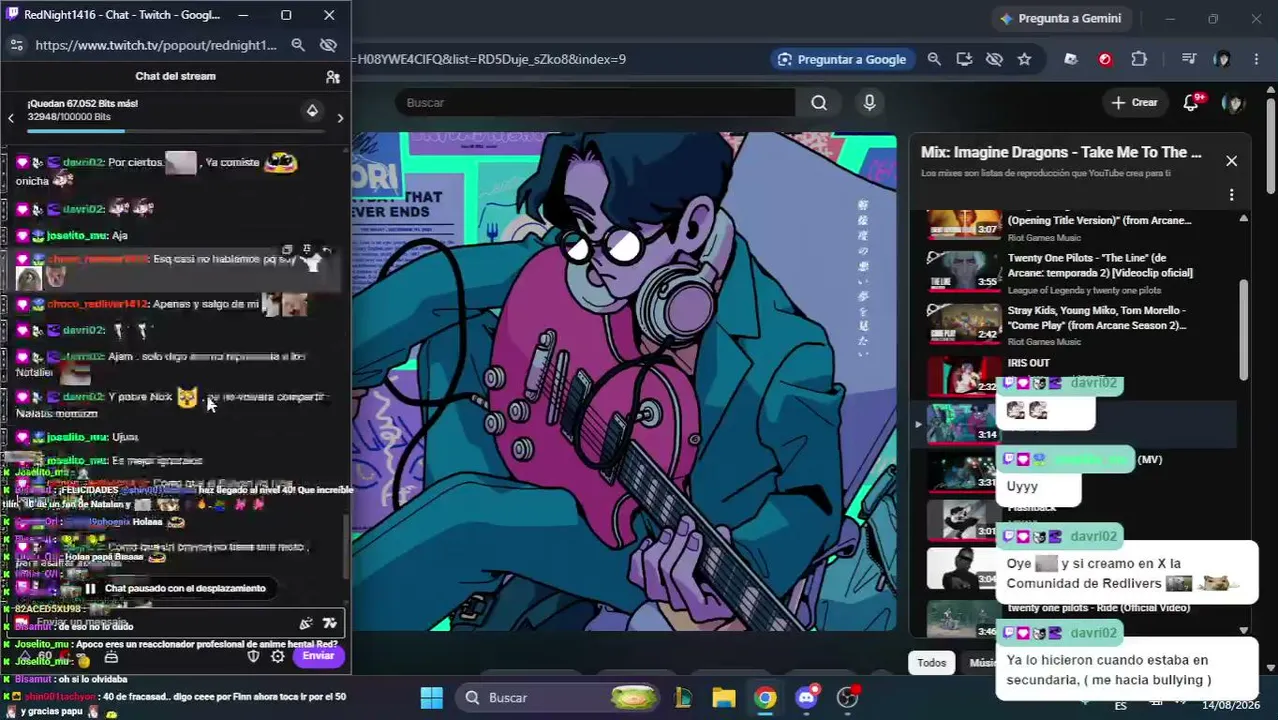Open the 7TV emote picker icon
The height and width of the screenshot is (720, 1278).
(330, 624)
